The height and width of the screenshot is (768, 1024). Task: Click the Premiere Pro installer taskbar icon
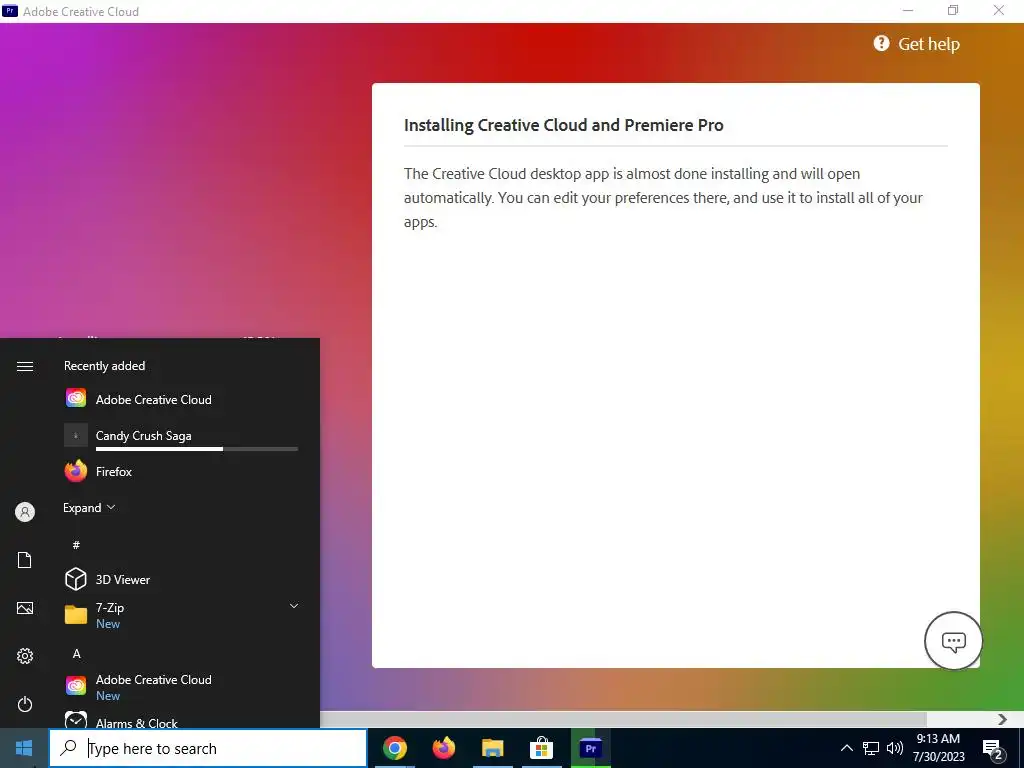coord(591,748)
